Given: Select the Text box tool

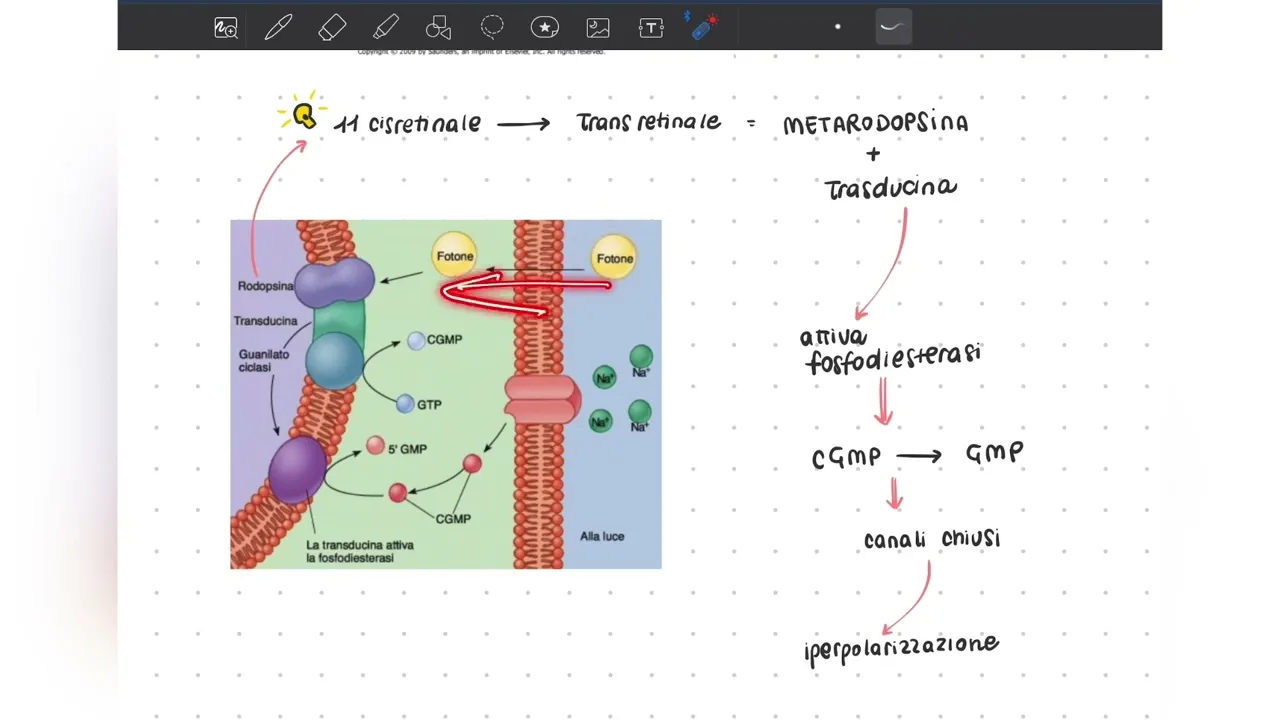Looking at the screenshot, I should (651, 28).
